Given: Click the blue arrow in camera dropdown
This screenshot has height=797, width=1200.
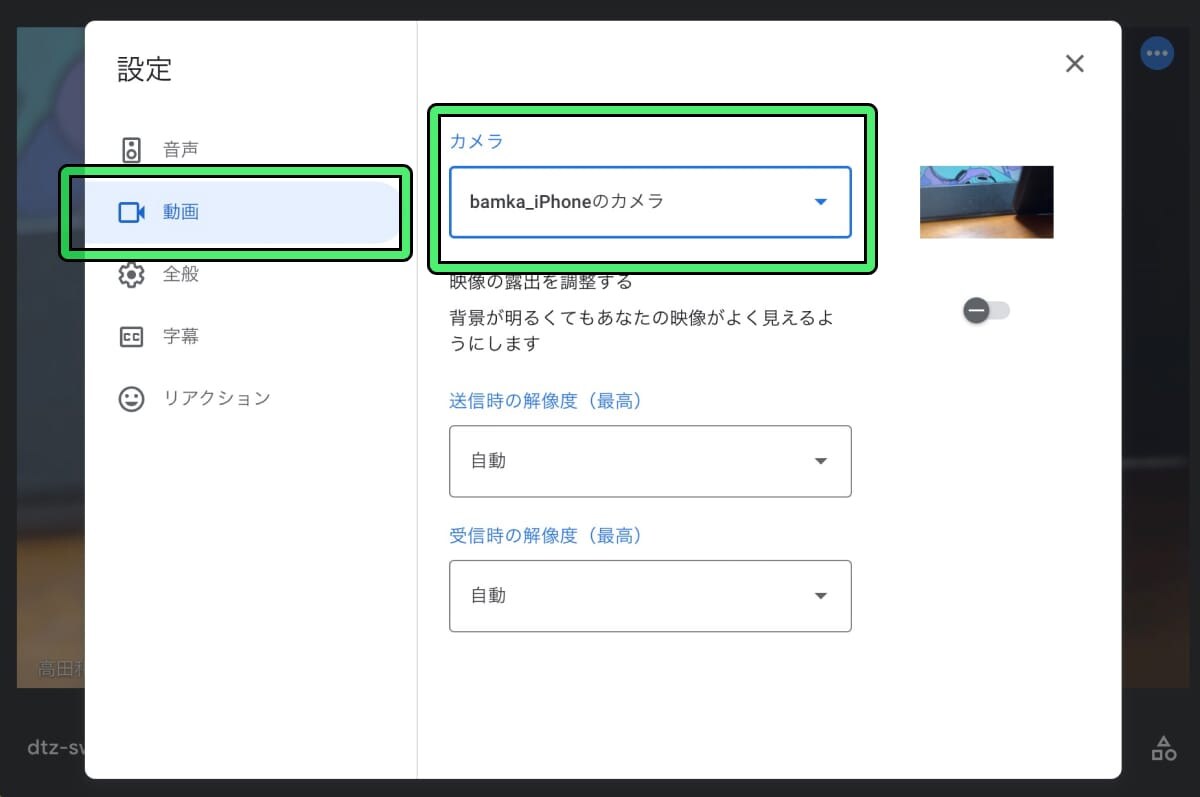Looking at the screenshot, I should click(x=821, y=202).
